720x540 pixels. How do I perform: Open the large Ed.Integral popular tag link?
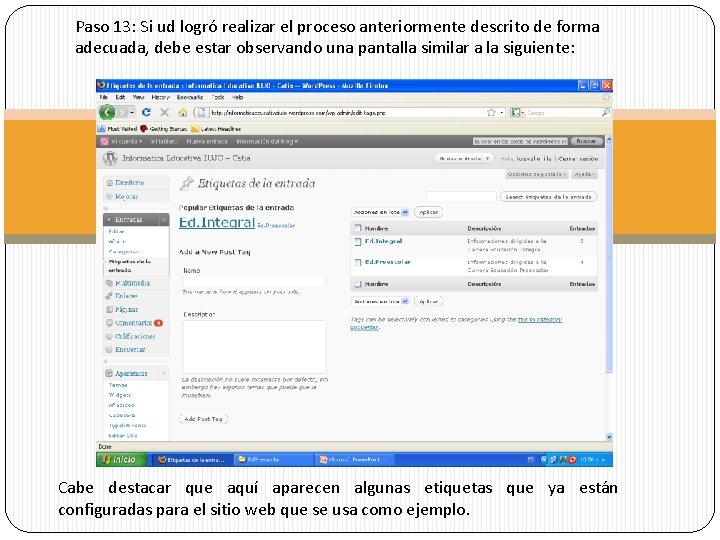coord(217,223)
